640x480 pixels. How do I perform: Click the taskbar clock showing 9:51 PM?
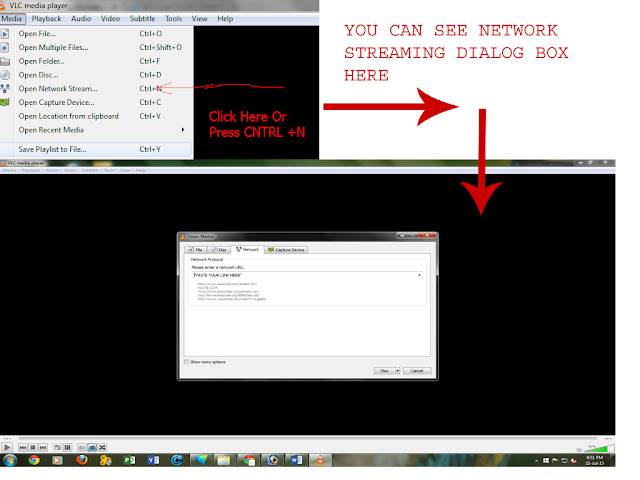(595, 460)
